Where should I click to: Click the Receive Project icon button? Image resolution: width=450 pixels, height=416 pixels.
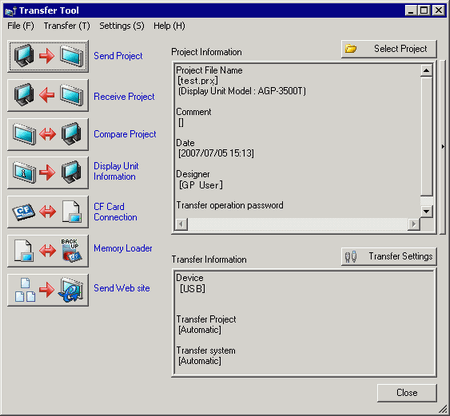[x=48, y=95]
